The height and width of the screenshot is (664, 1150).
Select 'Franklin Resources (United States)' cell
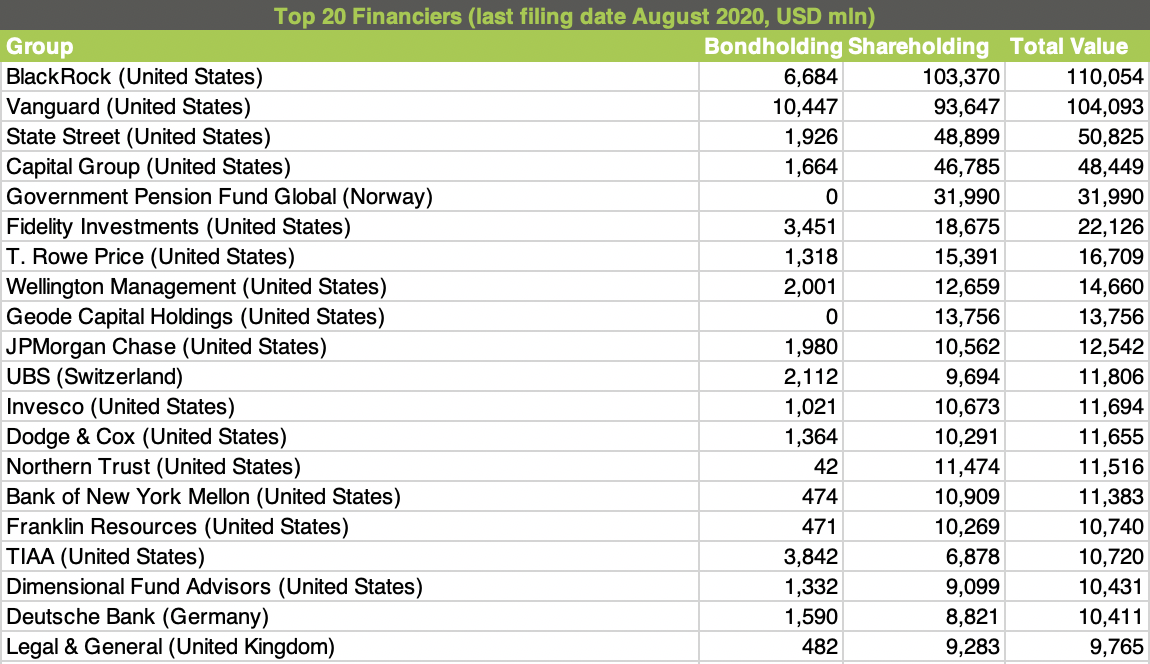pos(350,528)
